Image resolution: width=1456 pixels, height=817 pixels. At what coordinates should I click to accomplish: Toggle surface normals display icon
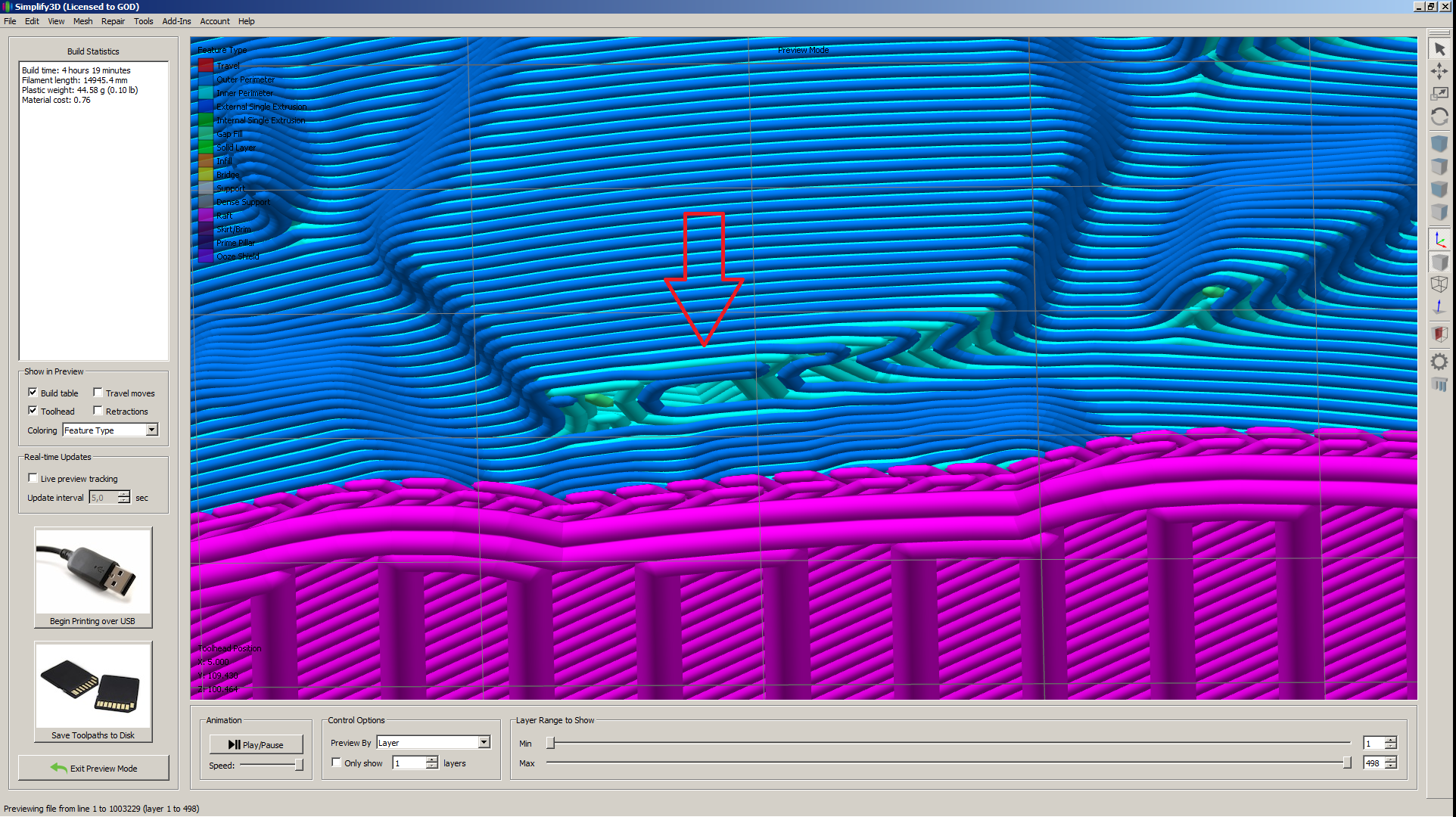tap(1439, 306)
